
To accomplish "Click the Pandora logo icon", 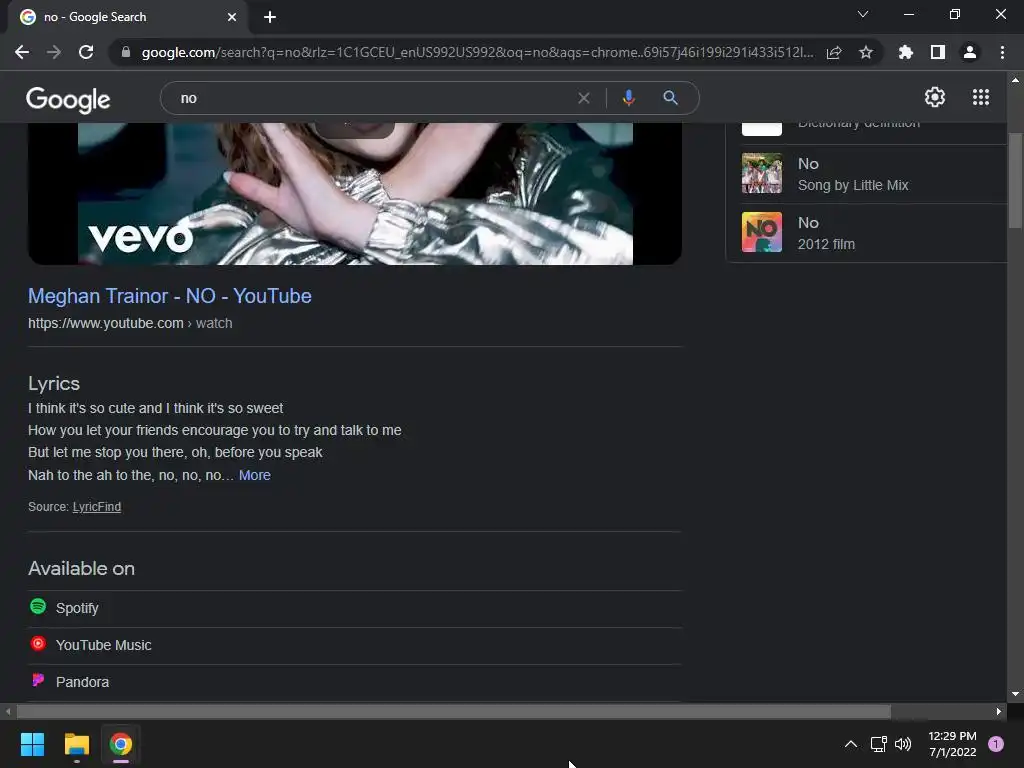I will (38, 680).
